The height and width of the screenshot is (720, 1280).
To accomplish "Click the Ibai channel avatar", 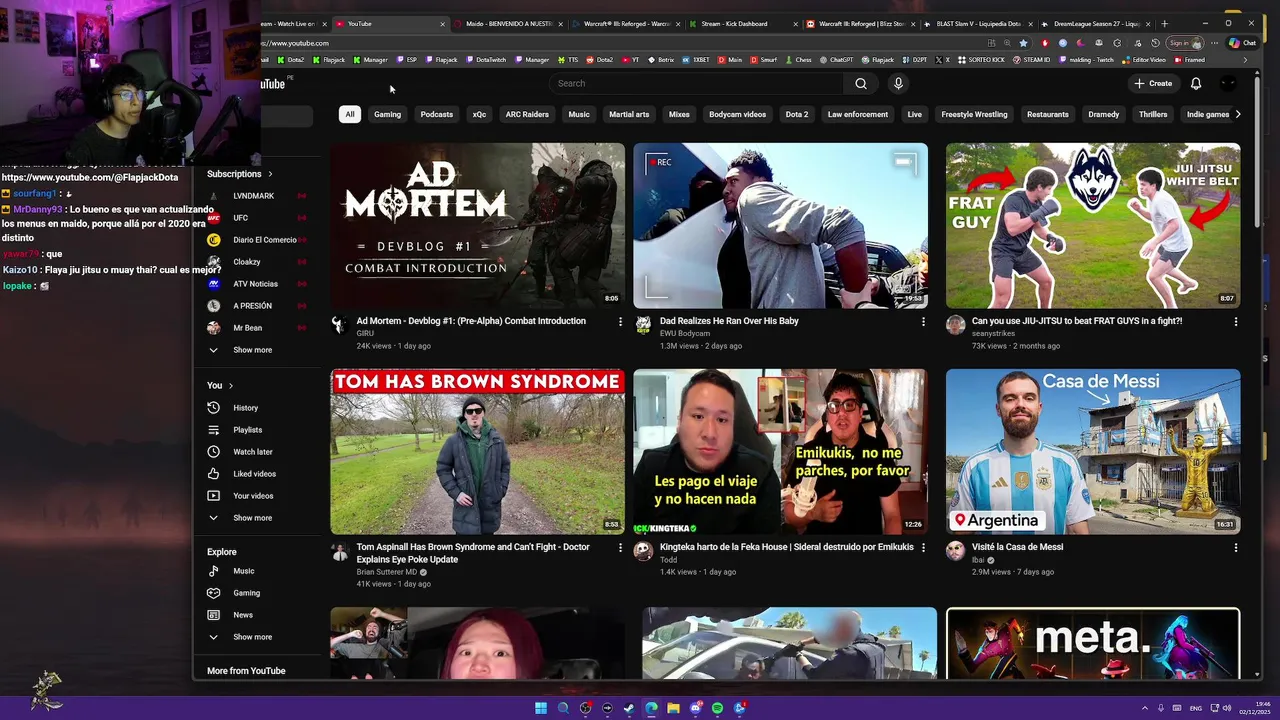I will point(955,551).
